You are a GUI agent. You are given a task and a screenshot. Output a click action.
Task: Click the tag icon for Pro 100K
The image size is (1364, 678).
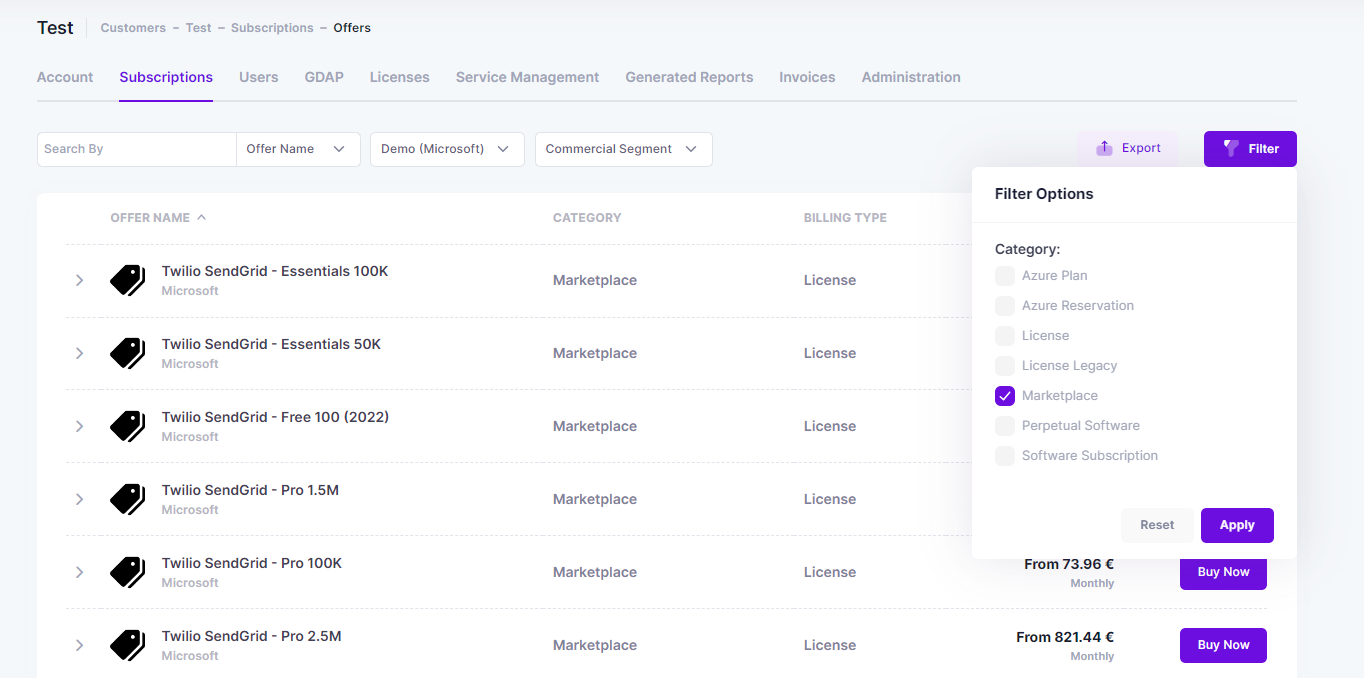(127, 572)
